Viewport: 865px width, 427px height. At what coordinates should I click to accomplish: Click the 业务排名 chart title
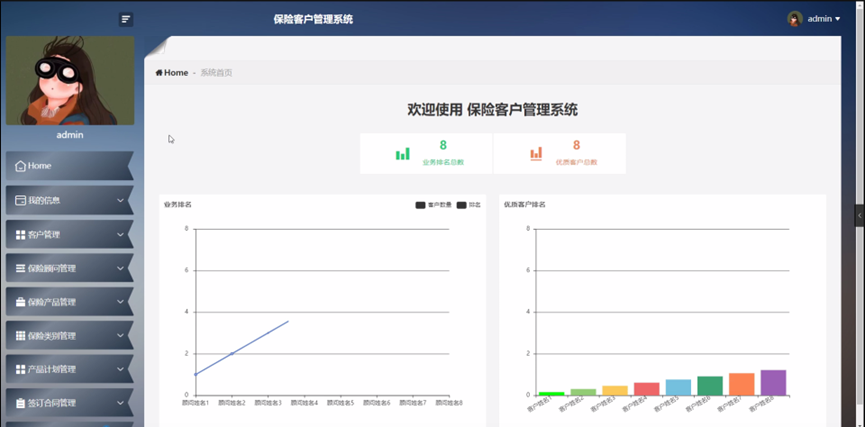click(178, 205)
